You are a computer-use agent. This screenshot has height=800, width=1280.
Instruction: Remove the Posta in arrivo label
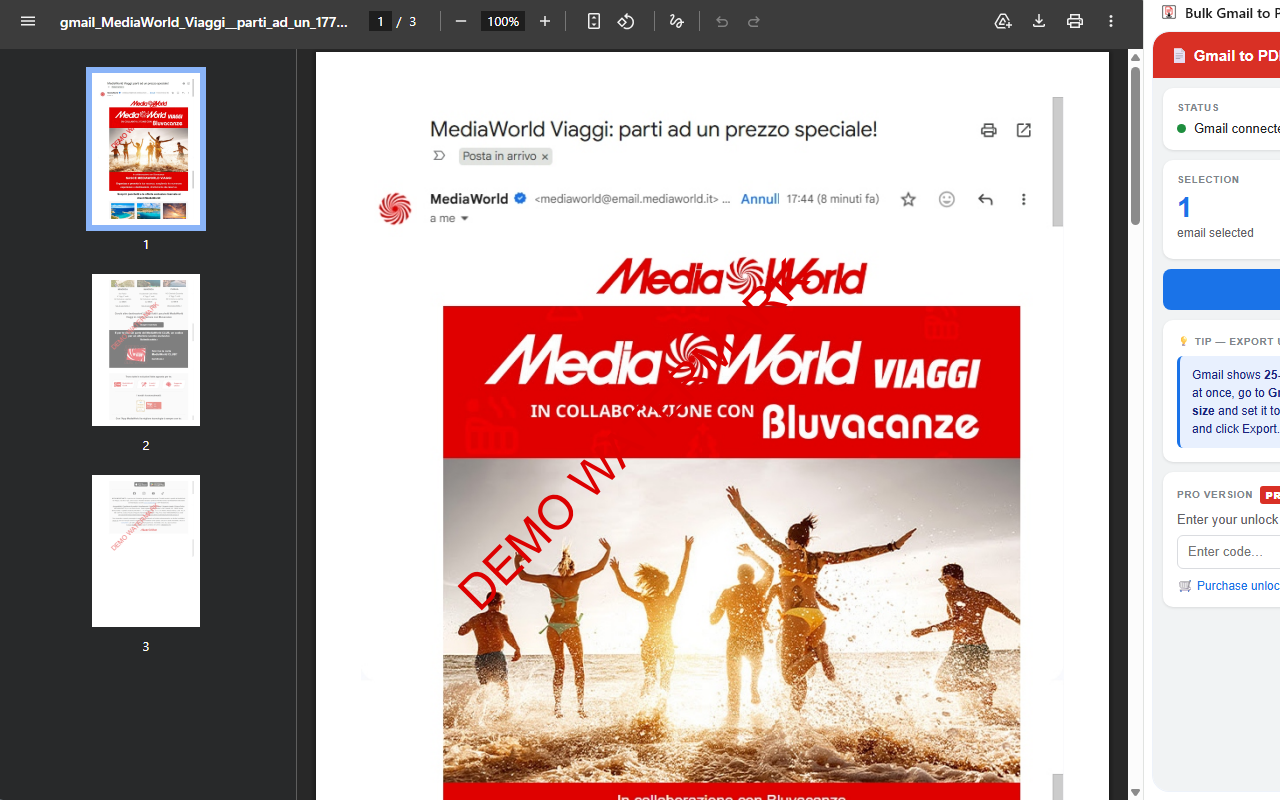545,157
